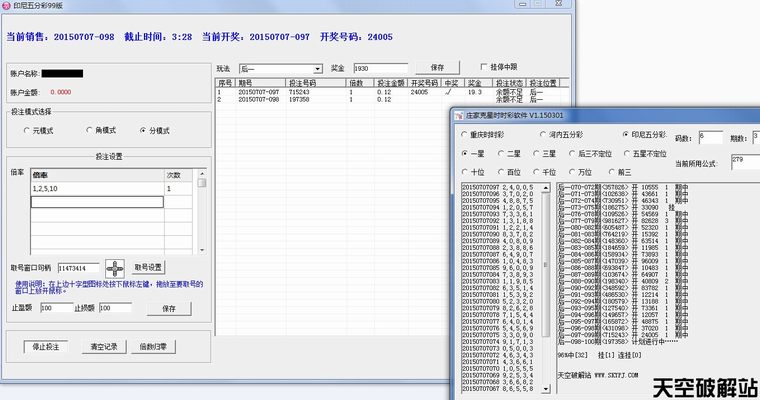Click the 倍率 table scrollbar up arrow
The image size is (760, 400).
(201, 175)
